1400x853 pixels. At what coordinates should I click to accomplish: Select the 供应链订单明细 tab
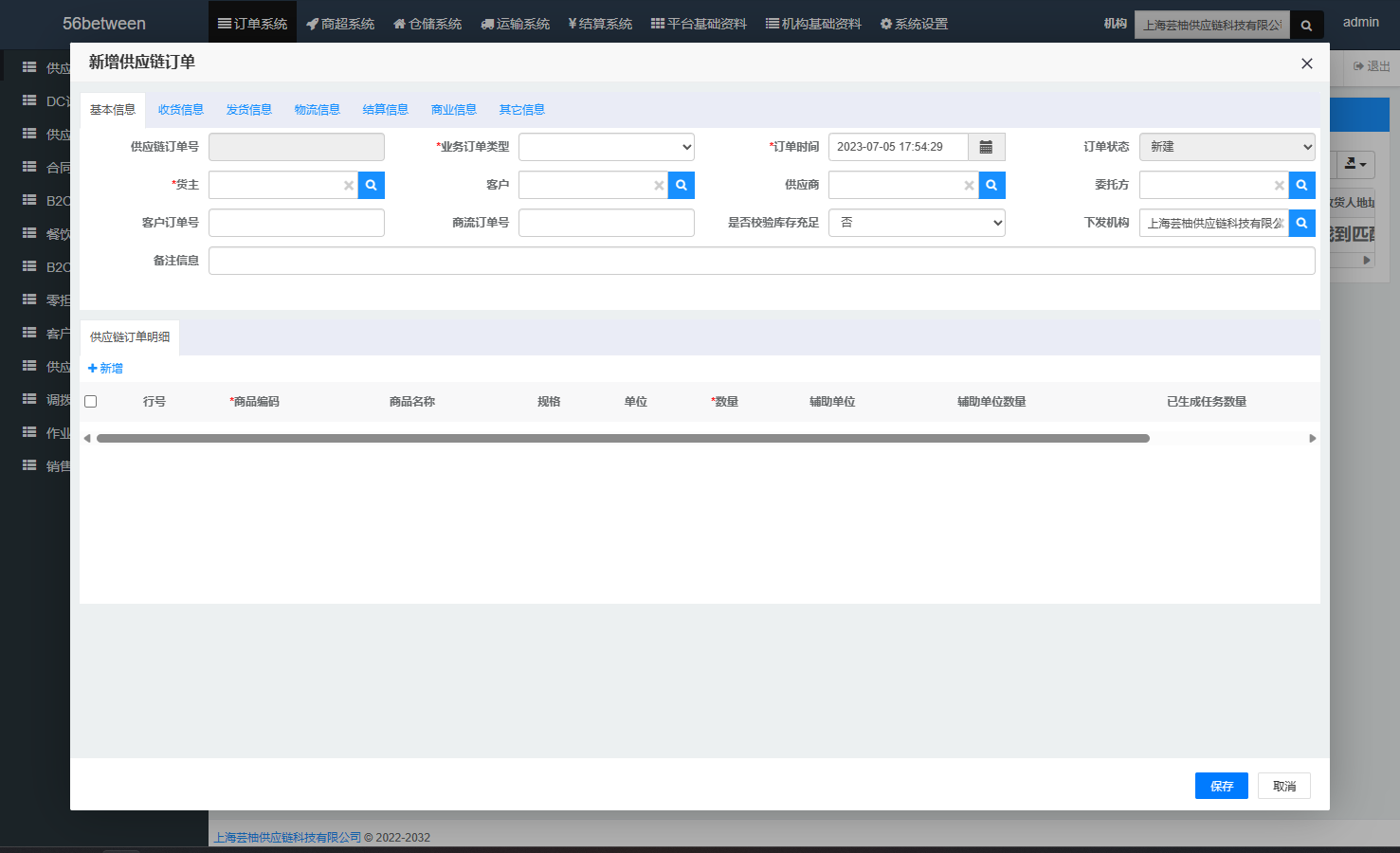click(x=130, y=337)
